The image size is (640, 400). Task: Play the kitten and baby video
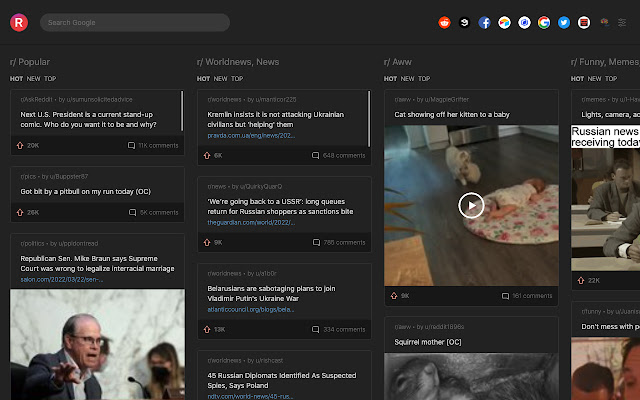coord(471,205)
